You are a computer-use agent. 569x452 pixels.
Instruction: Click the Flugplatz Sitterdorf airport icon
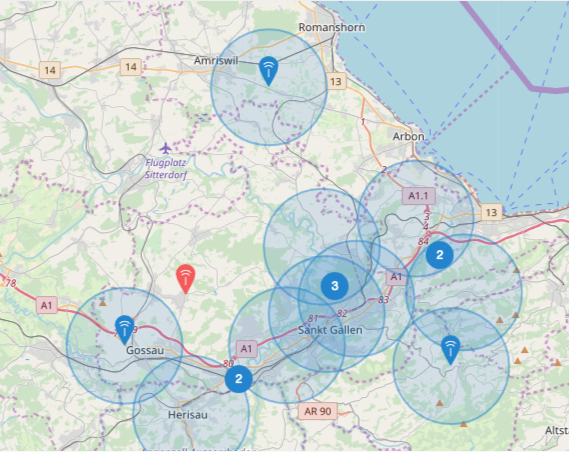pyautogui.click(x=165, y=148)
